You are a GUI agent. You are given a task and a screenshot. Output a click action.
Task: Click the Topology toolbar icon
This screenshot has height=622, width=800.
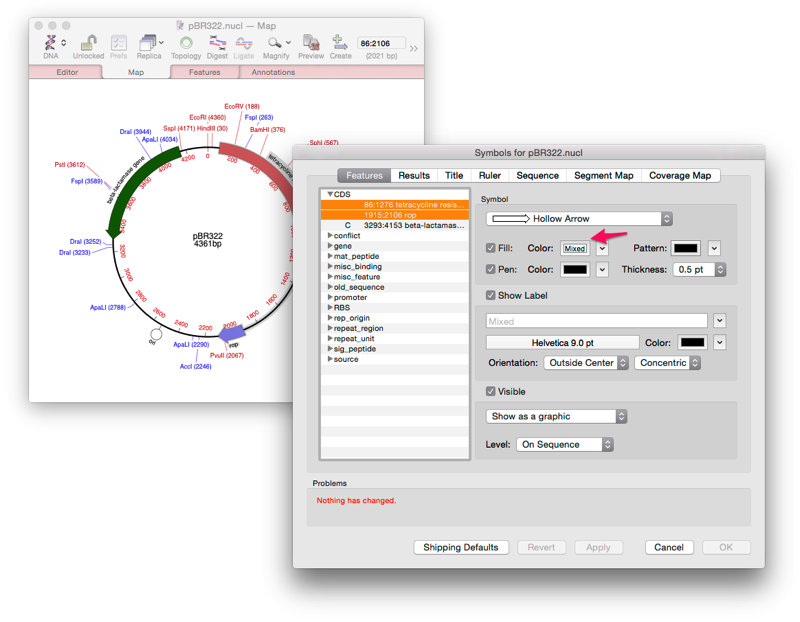pos(186,43)
